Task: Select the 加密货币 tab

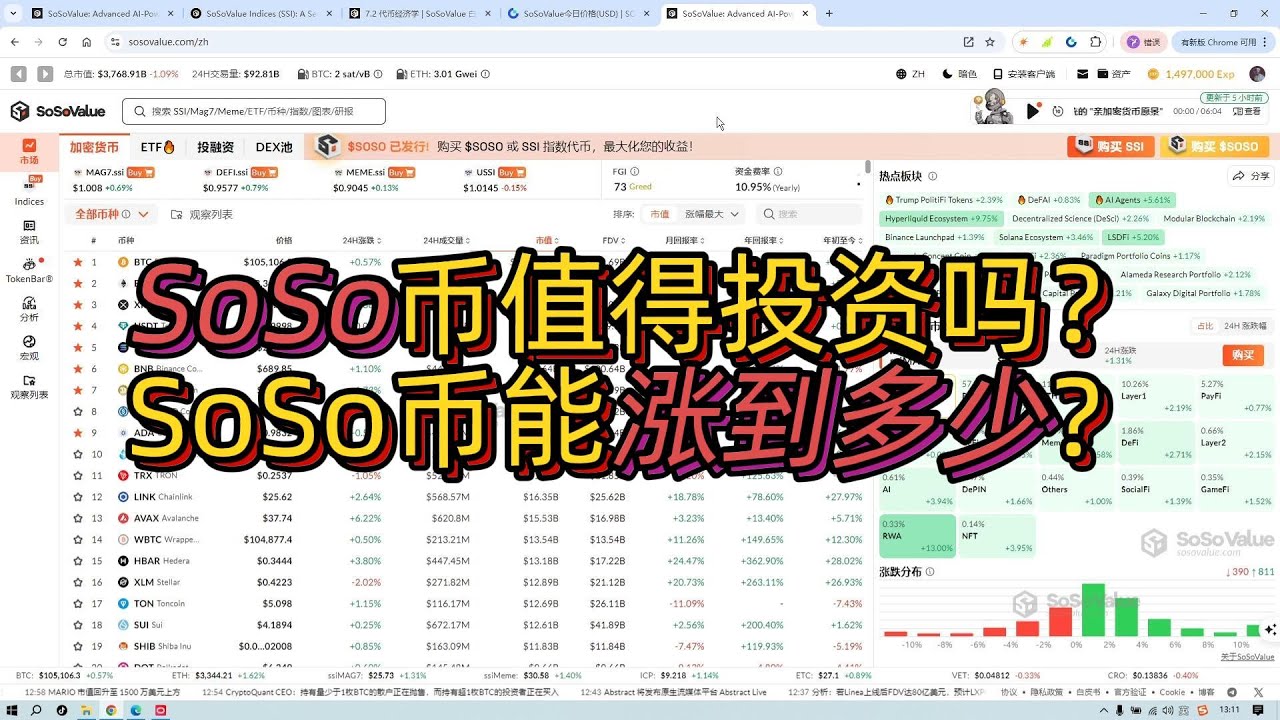Action: tap(94, 147)
